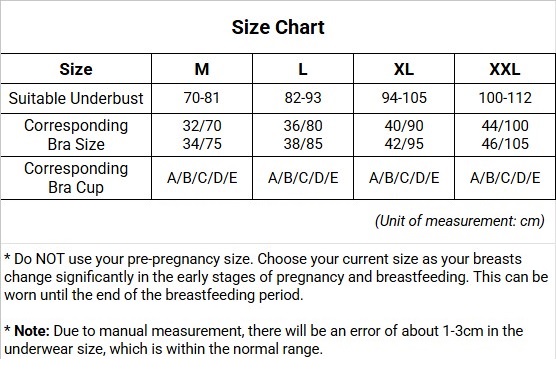Click the Suitable Underbust row label
The image size is (556, 386).
76,99
